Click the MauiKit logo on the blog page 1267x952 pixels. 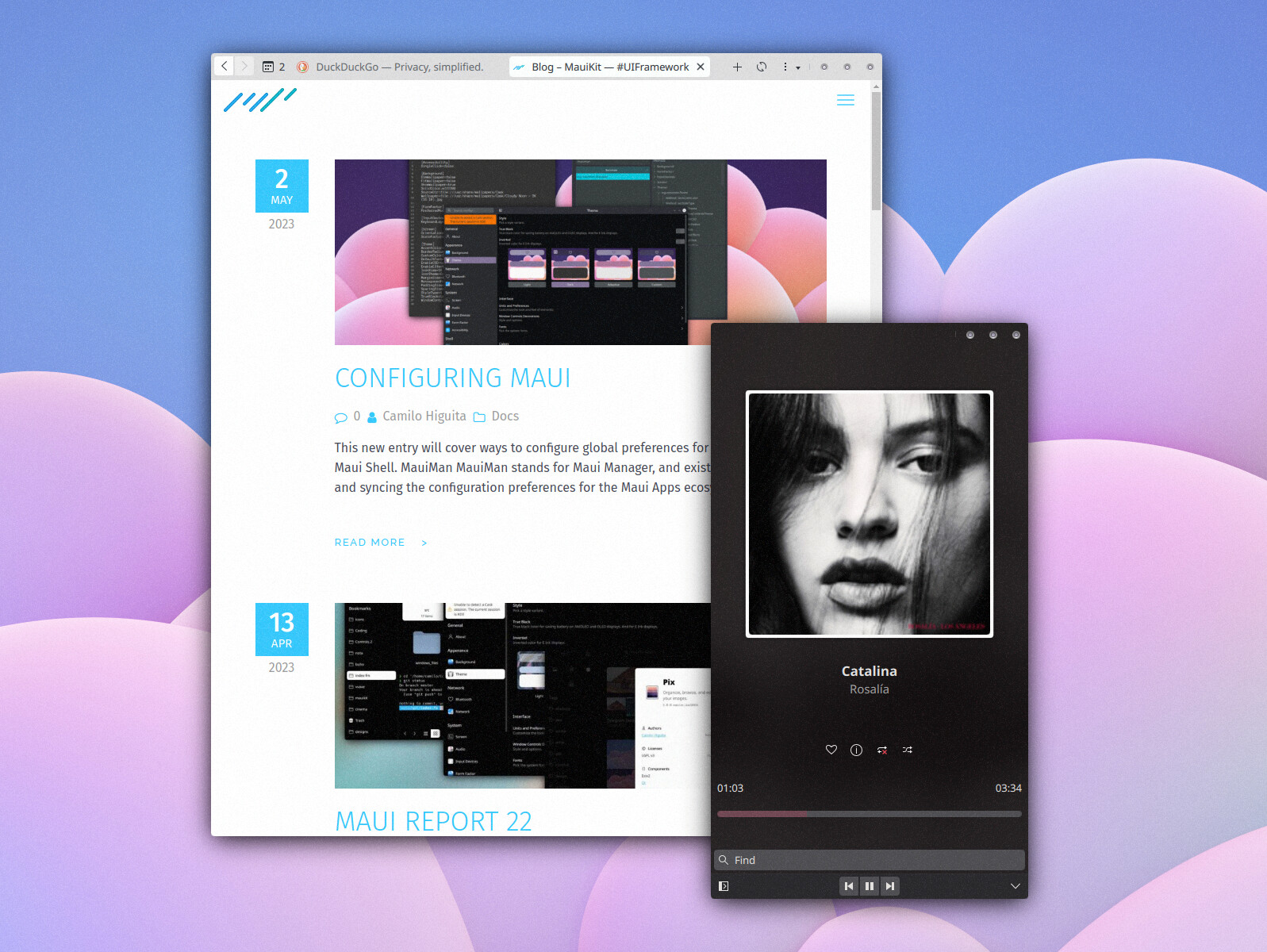pos(260,100)
